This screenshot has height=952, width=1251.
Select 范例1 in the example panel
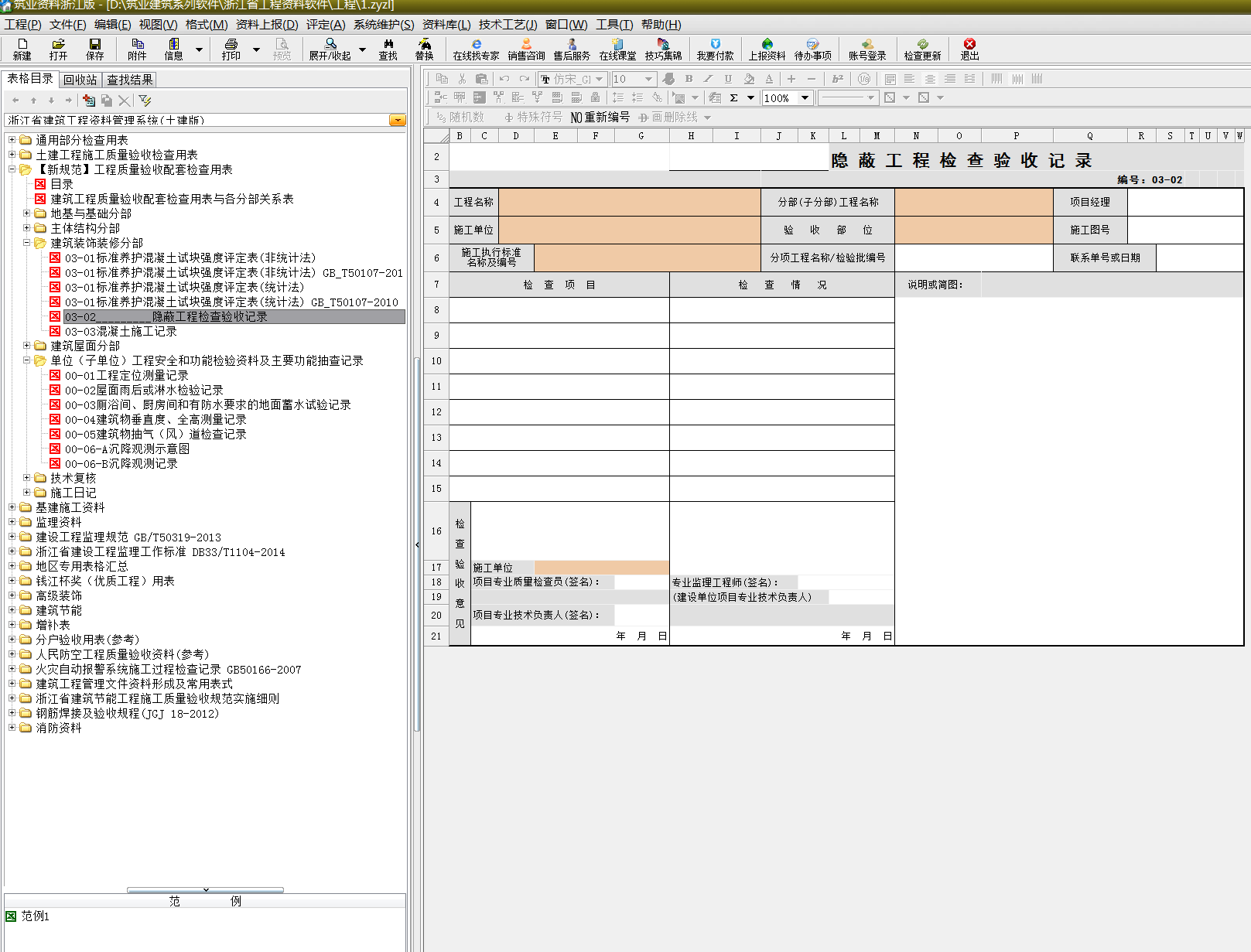click(x=36, y=916)
